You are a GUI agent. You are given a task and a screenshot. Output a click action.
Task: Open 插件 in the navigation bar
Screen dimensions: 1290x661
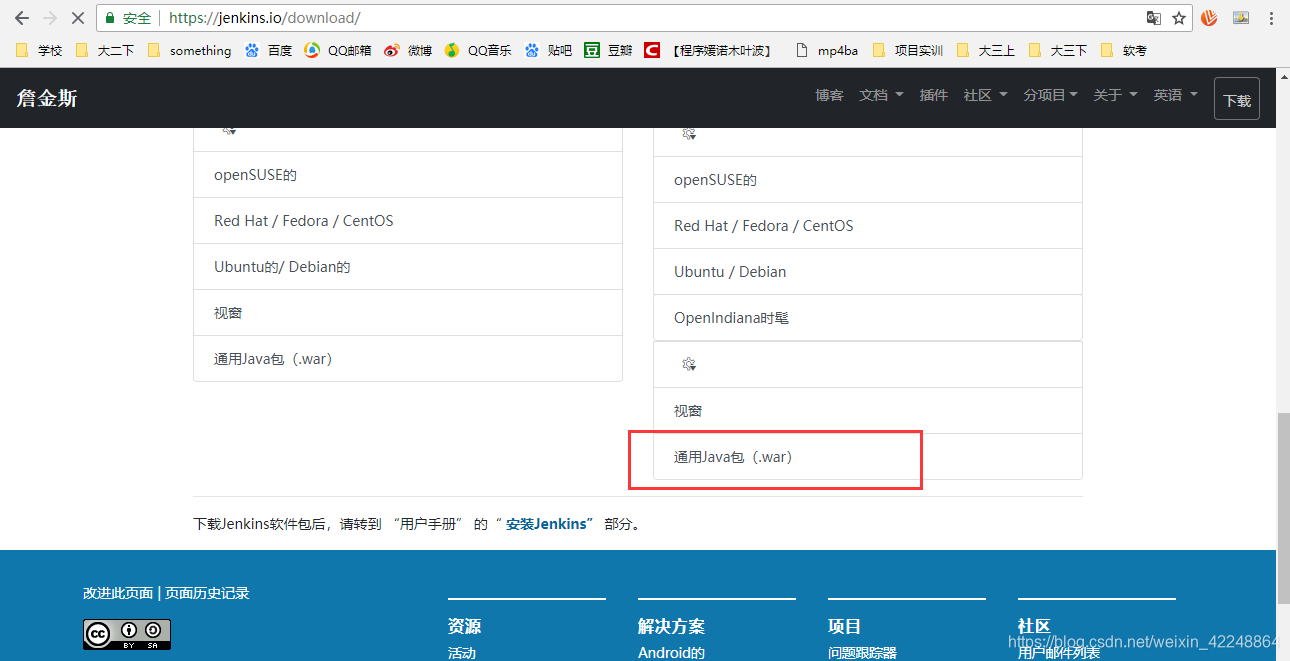click(933, 95)
